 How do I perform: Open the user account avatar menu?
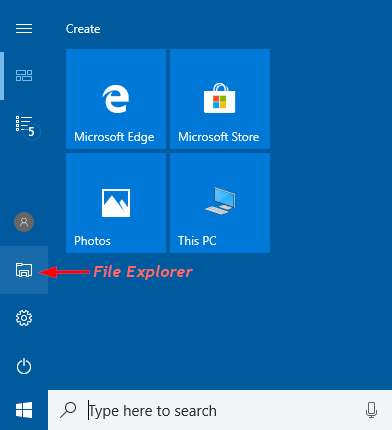coord(24,222)
